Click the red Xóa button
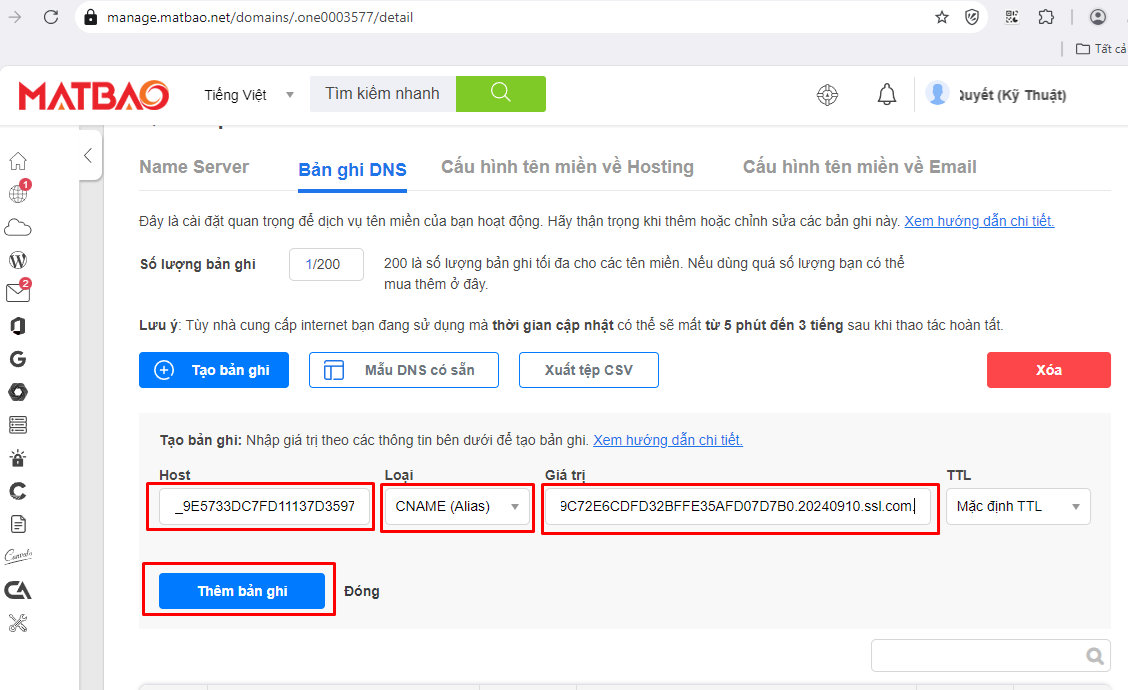Viewport: 1128px width, 690px height. [x=1048, y=370]
